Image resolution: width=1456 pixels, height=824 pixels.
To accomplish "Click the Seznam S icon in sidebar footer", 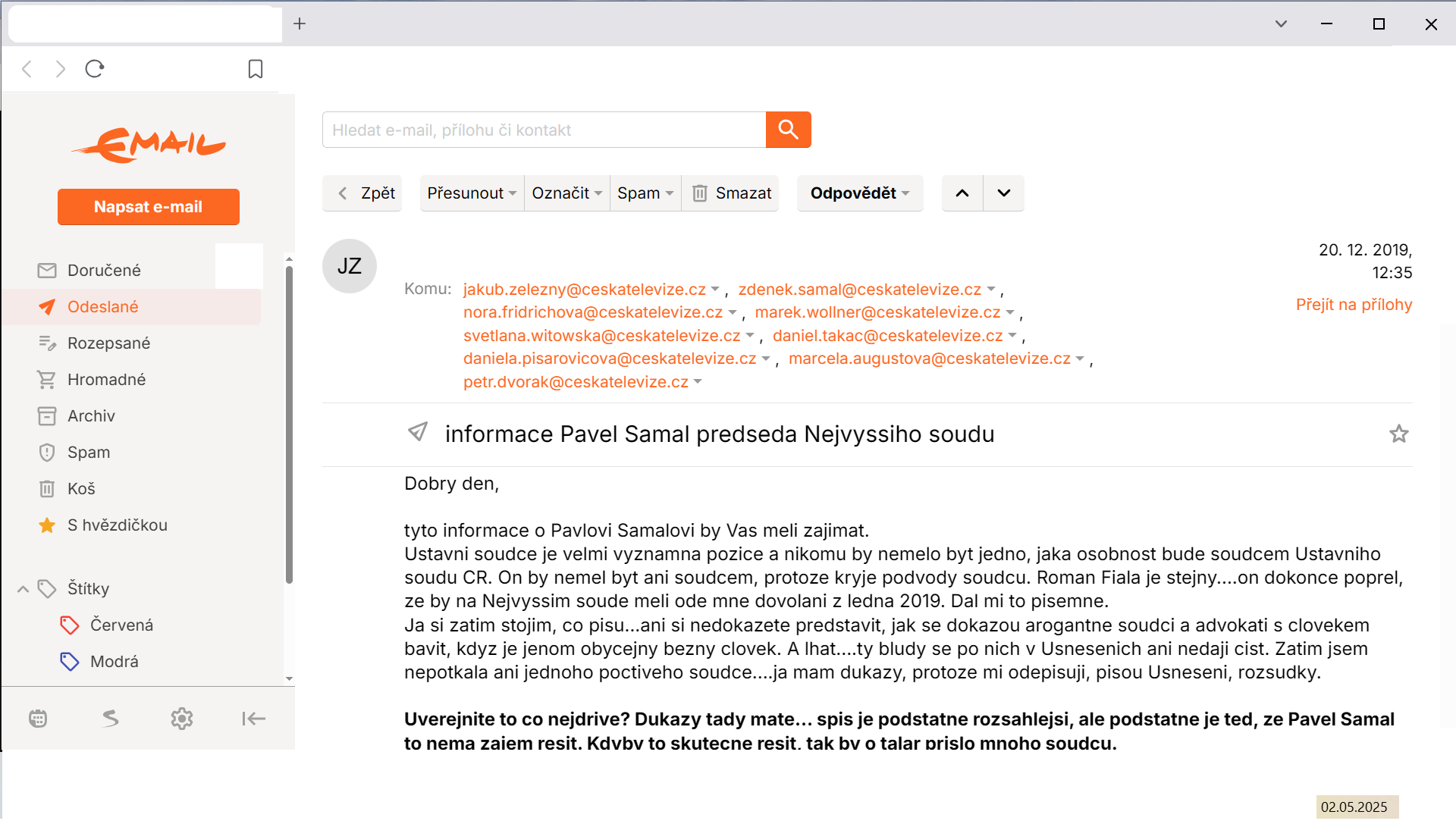I will pyautogui.click(x=111, y=719).
